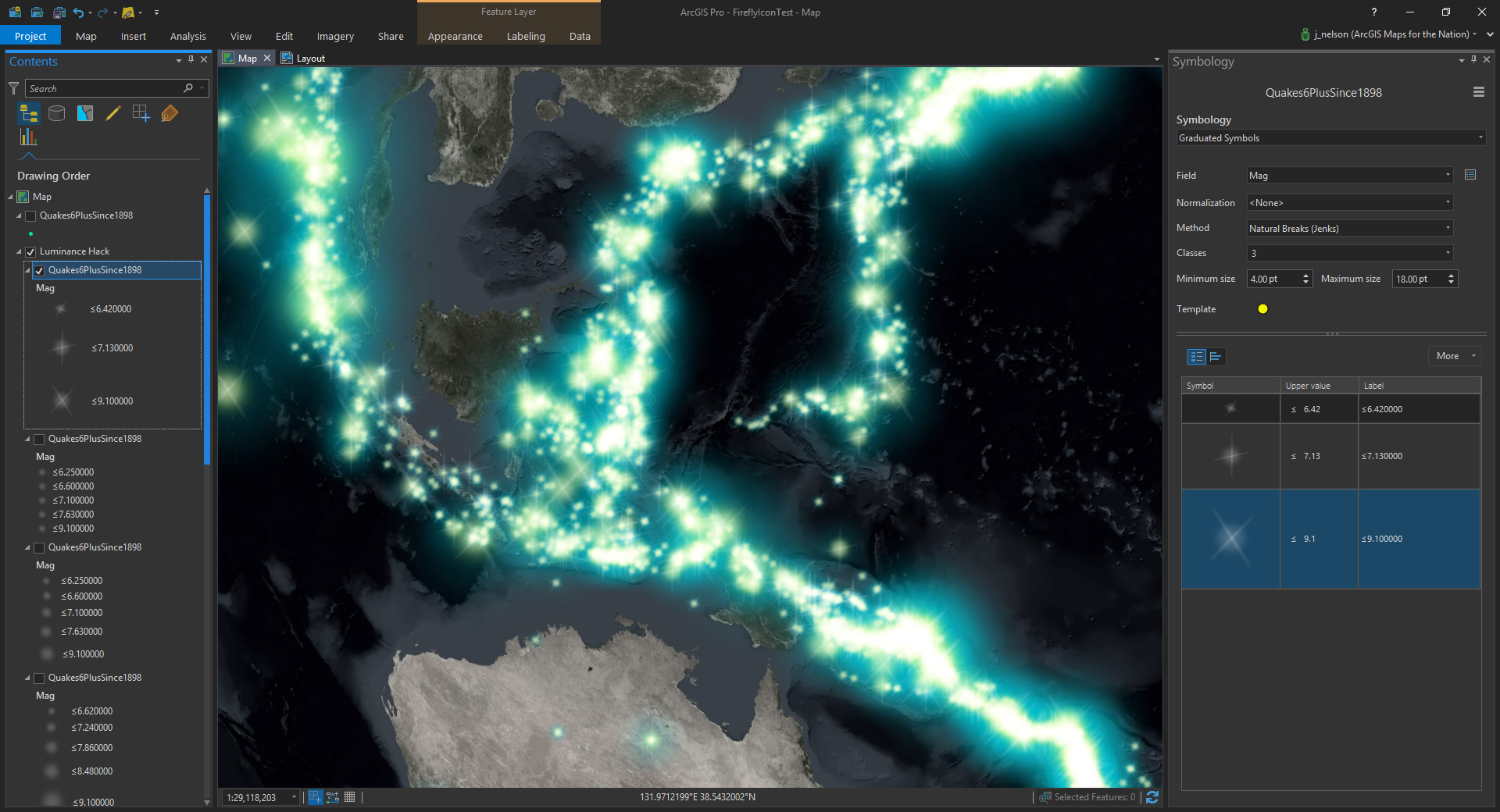
Task: Open the Classes count dropdown
Action: 1350,253
